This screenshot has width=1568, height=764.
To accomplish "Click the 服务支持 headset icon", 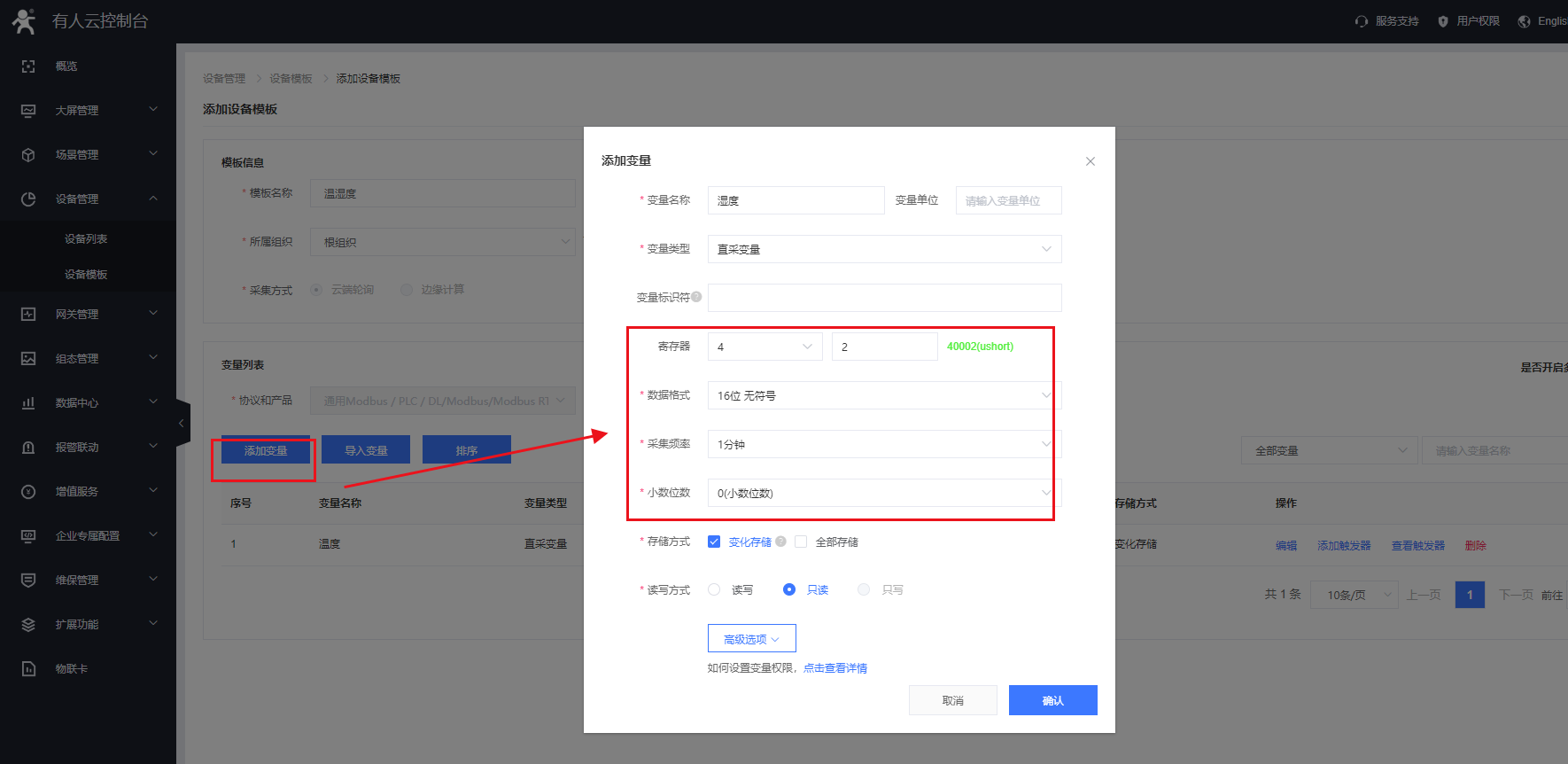I will pyautogui.click(x=1362, y=21).
